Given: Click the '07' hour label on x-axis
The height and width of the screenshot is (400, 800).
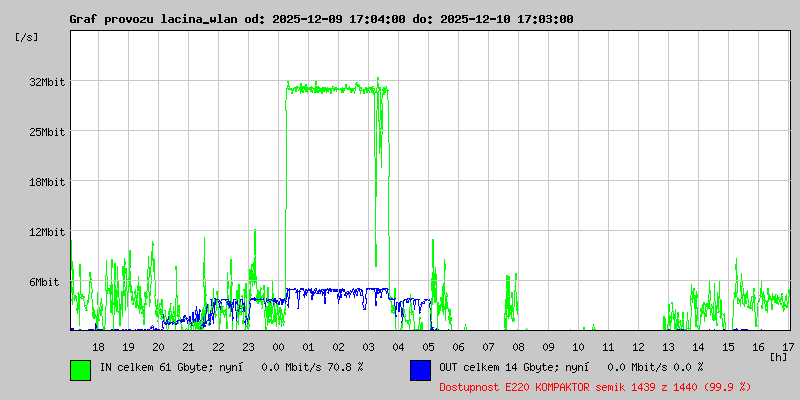Looking at the screenshot, I should (x=488, y=347).
